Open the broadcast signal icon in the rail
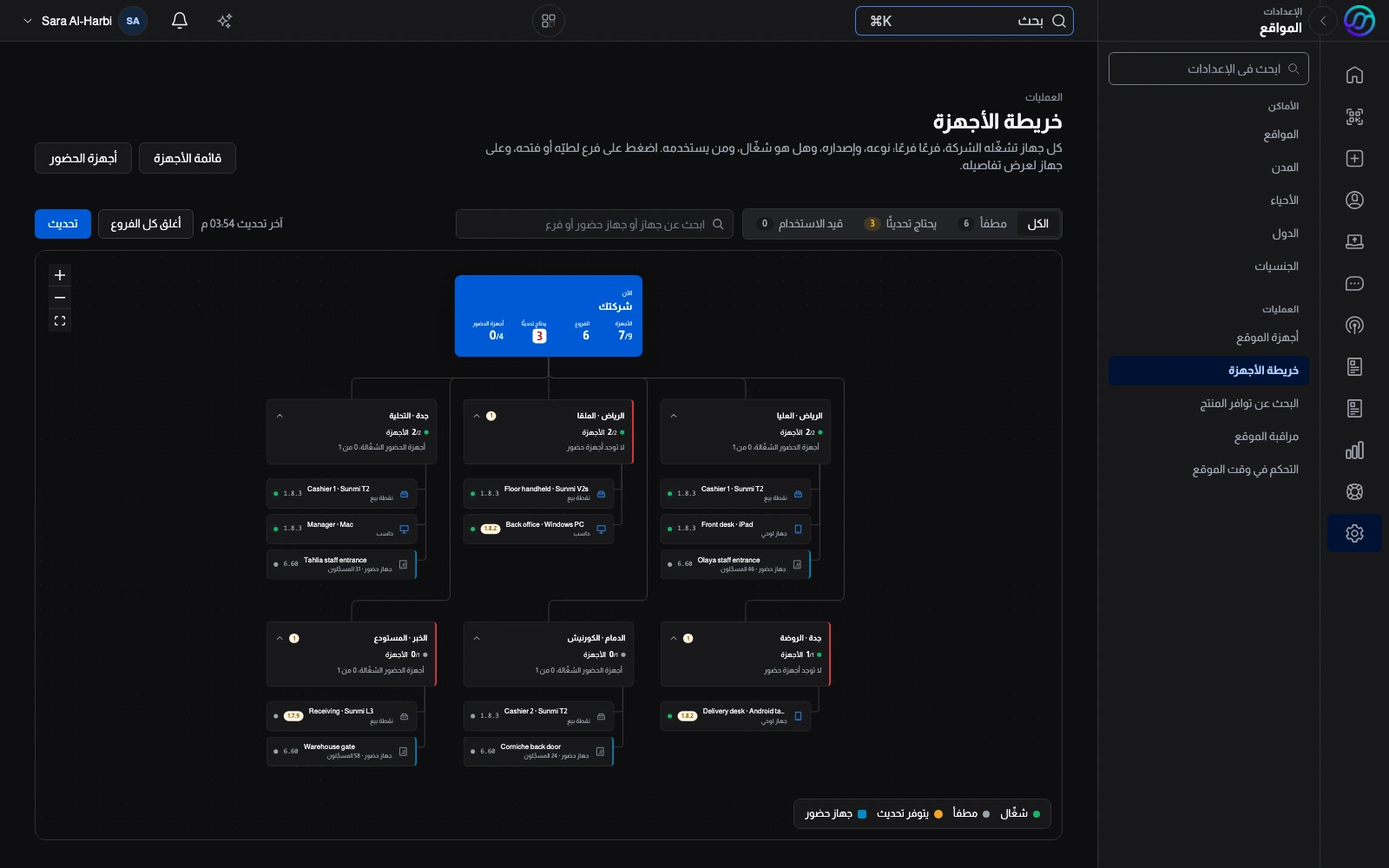Screen dimensions: 1389x868 click(x=1354, y=325)
